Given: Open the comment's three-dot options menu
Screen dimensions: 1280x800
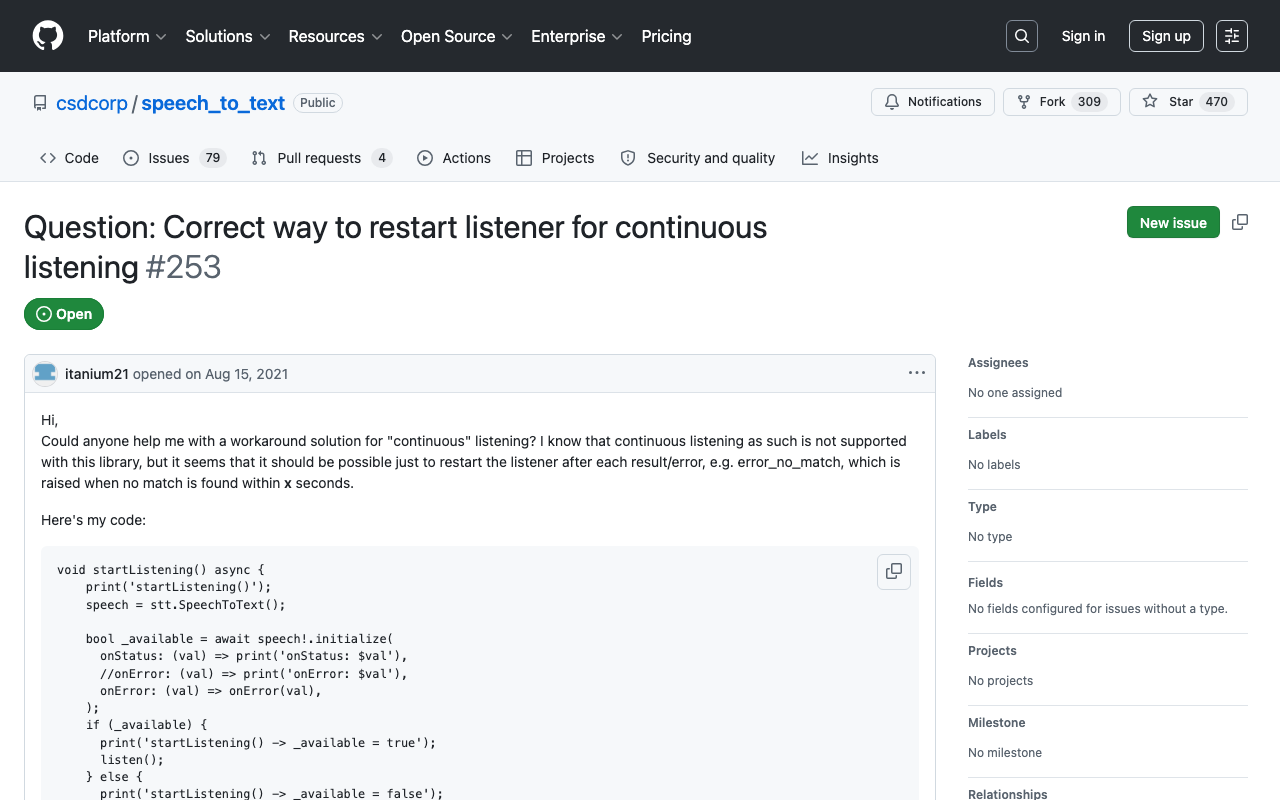Looking at the screenshot, I should click(917, 373).
